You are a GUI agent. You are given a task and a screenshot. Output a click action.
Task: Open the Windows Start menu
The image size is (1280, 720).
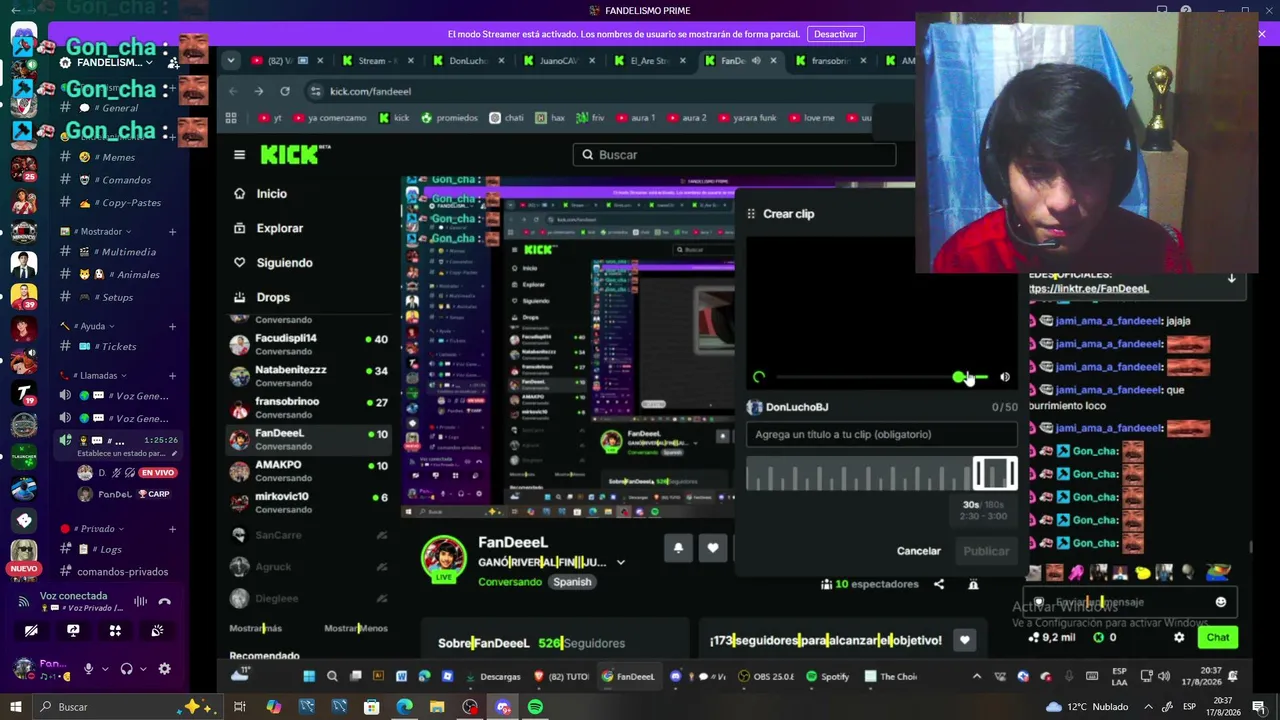click(16, 707)
